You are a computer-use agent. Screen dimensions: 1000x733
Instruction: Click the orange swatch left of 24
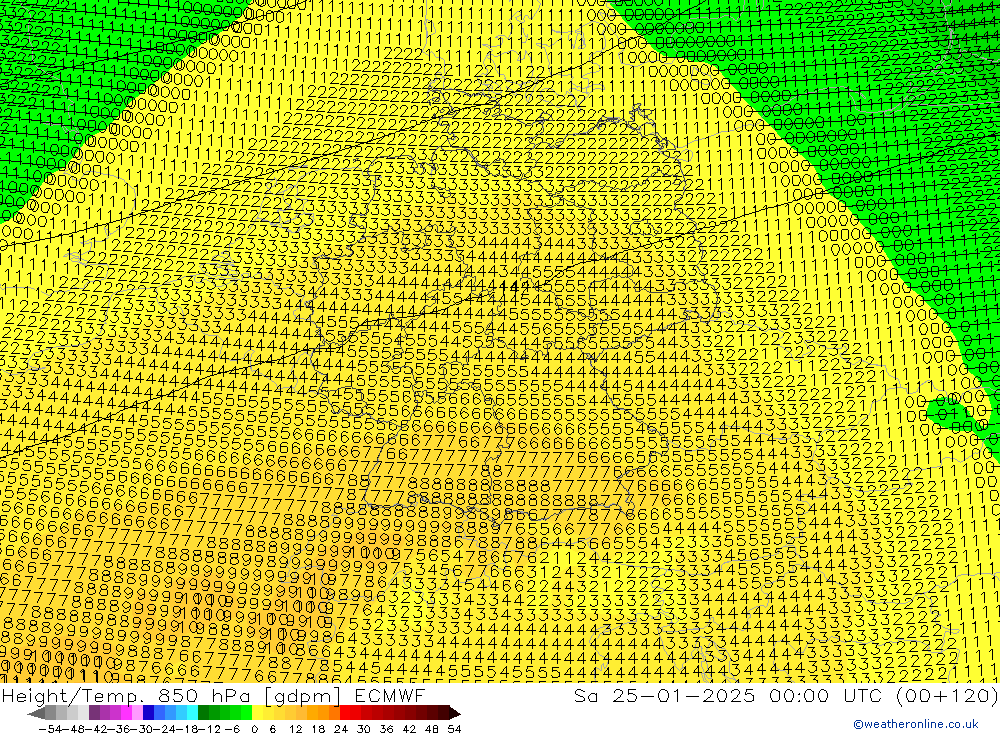(334, 714)
